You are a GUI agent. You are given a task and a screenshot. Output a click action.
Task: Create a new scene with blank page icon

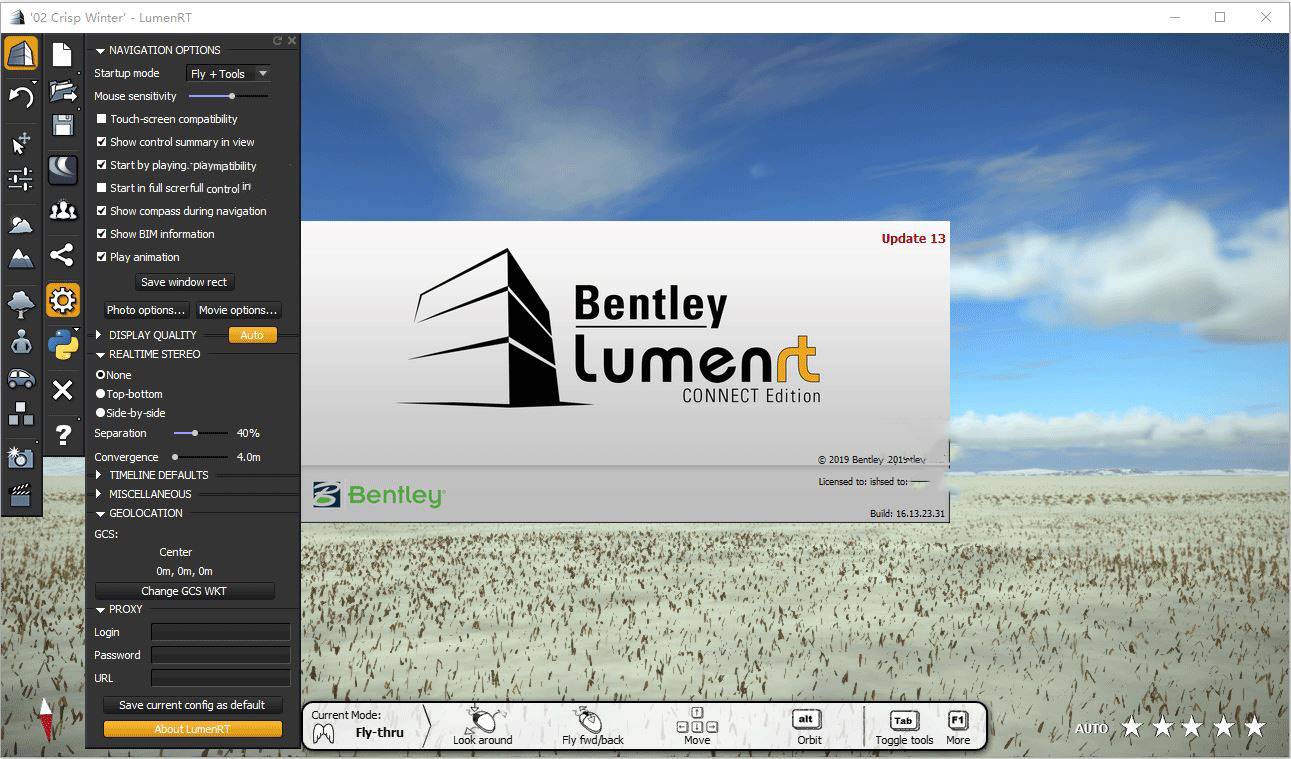62,54
